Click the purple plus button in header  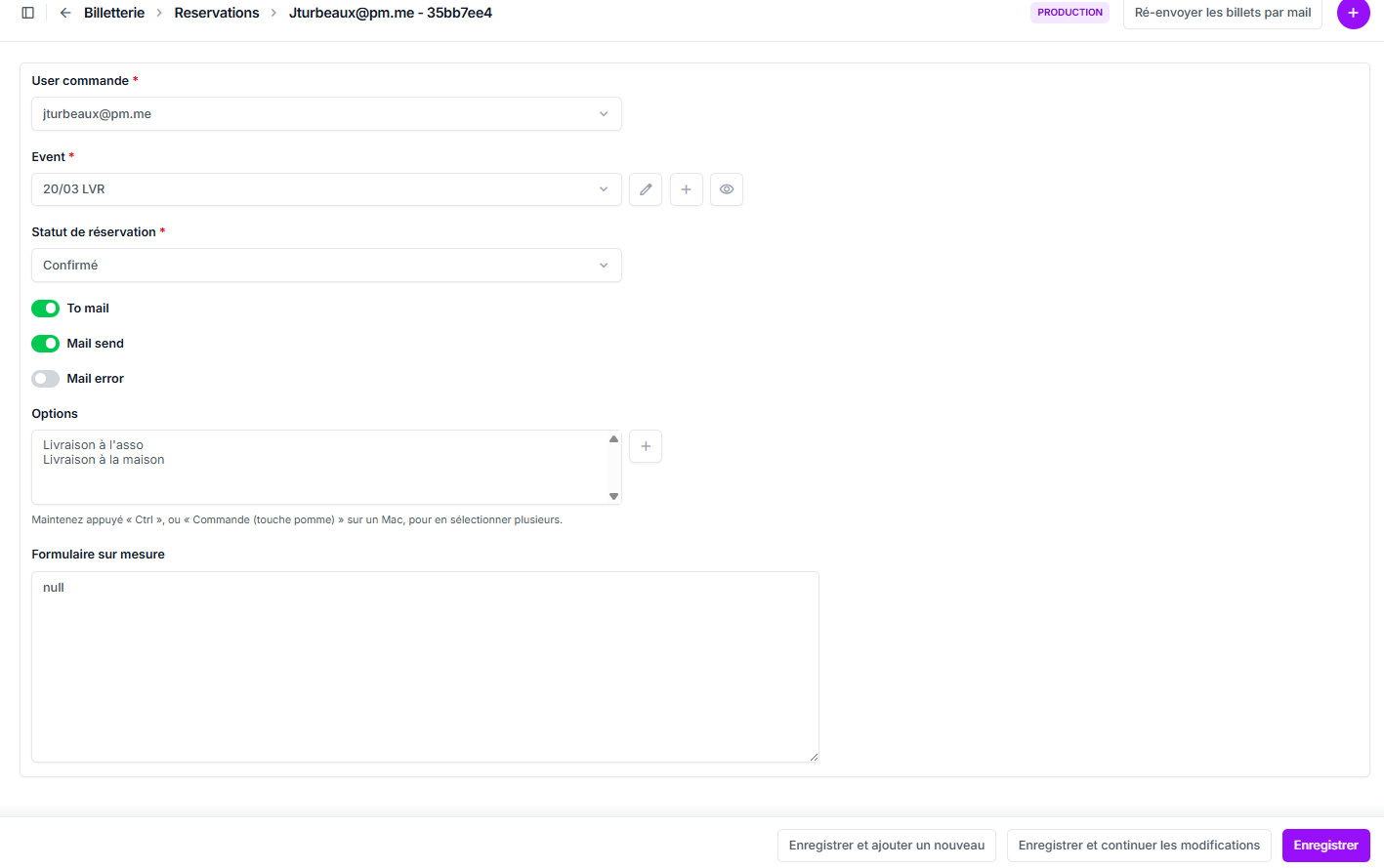tap(1353, 13)
